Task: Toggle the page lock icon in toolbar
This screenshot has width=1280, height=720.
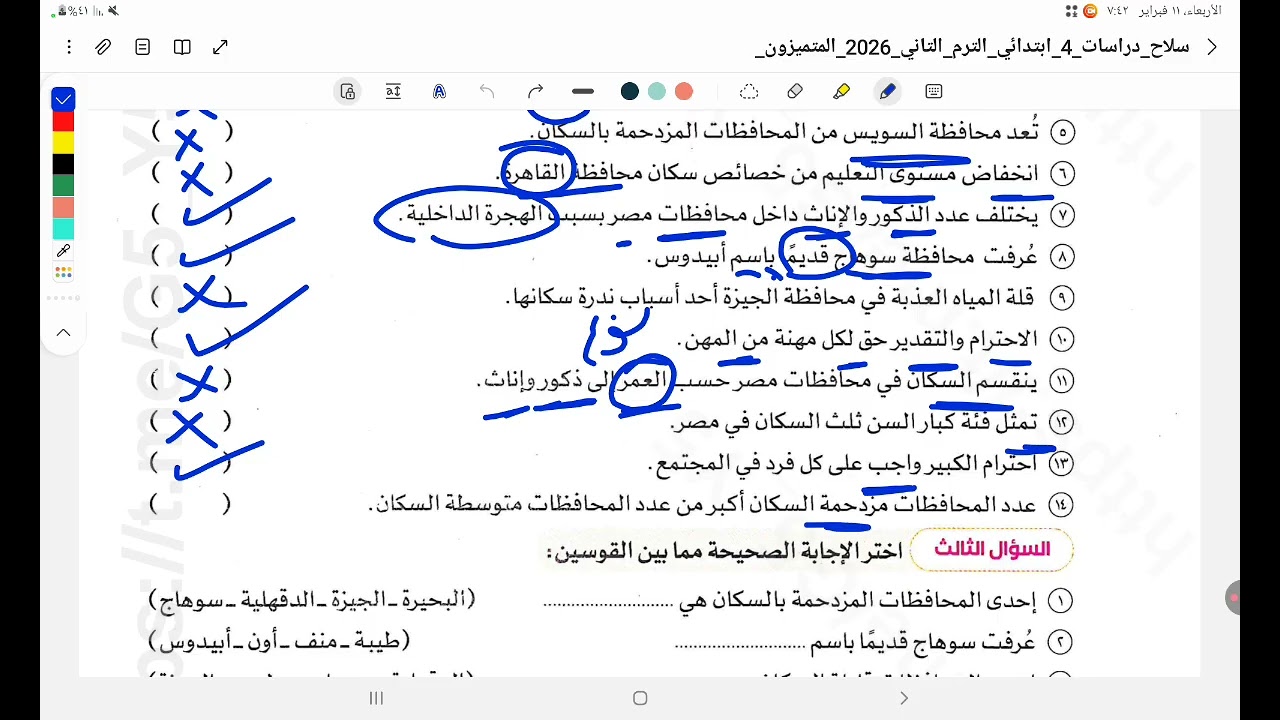Action: (348, 92)
